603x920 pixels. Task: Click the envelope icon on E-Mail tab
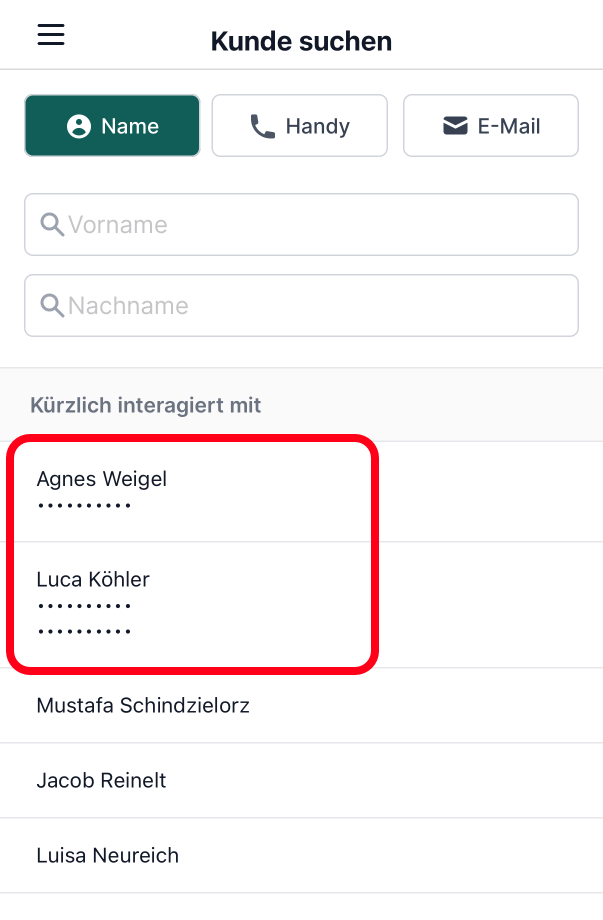click(x=455, y=127)
